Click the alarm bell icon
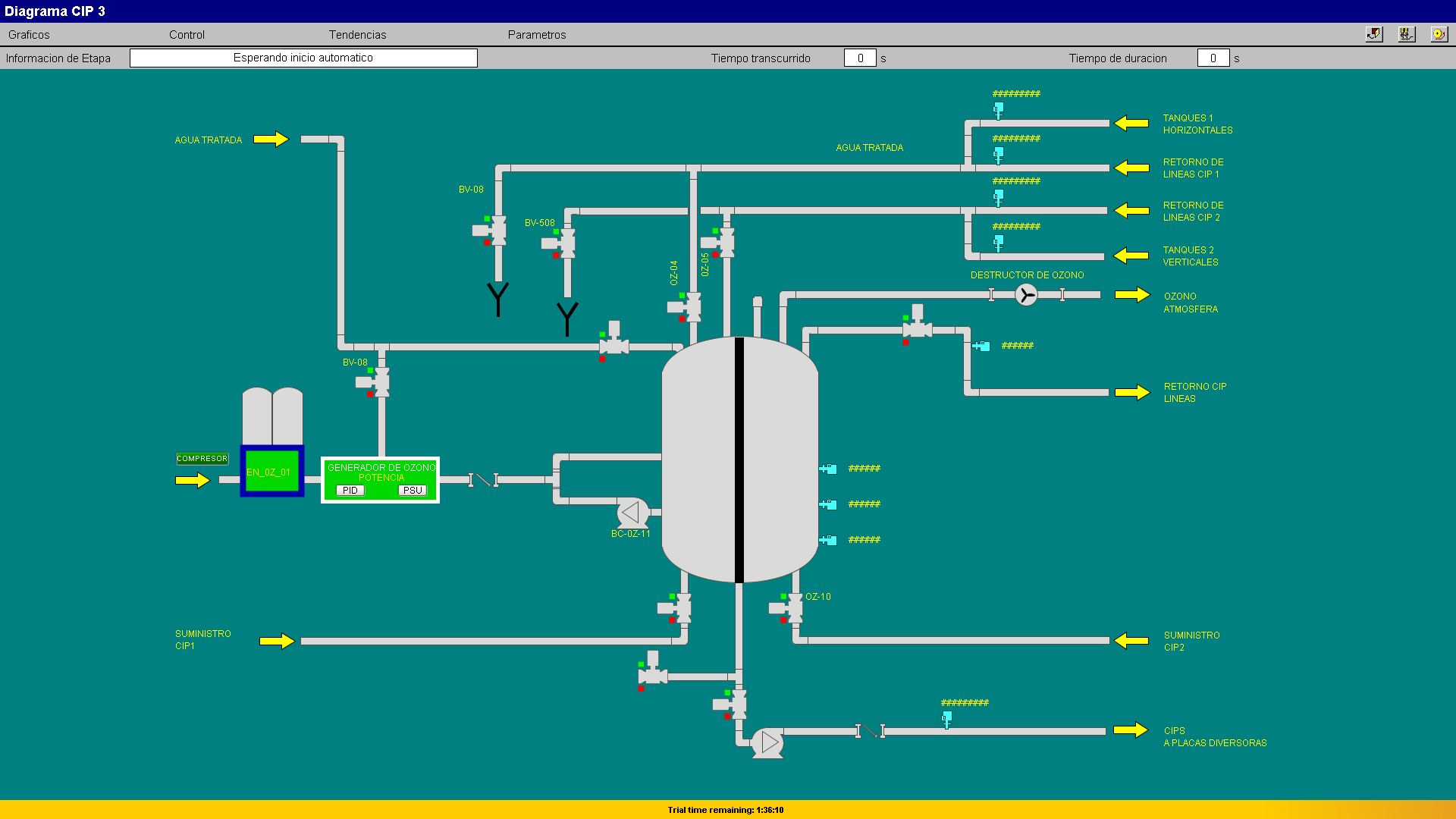The height and width of the screenshot is (819, 1456). point(1439,34)
